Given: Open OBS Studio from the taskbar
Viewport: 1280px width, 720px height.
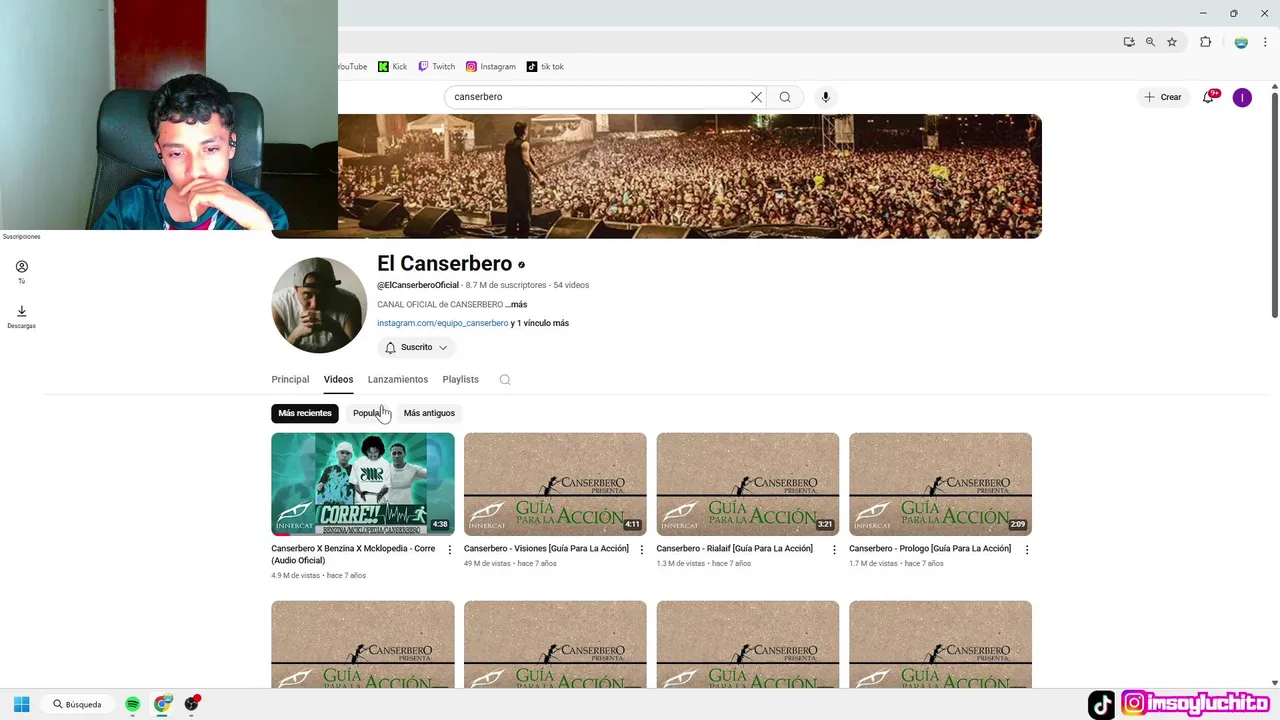Looking at the screenshot, I should pos(191,704).
